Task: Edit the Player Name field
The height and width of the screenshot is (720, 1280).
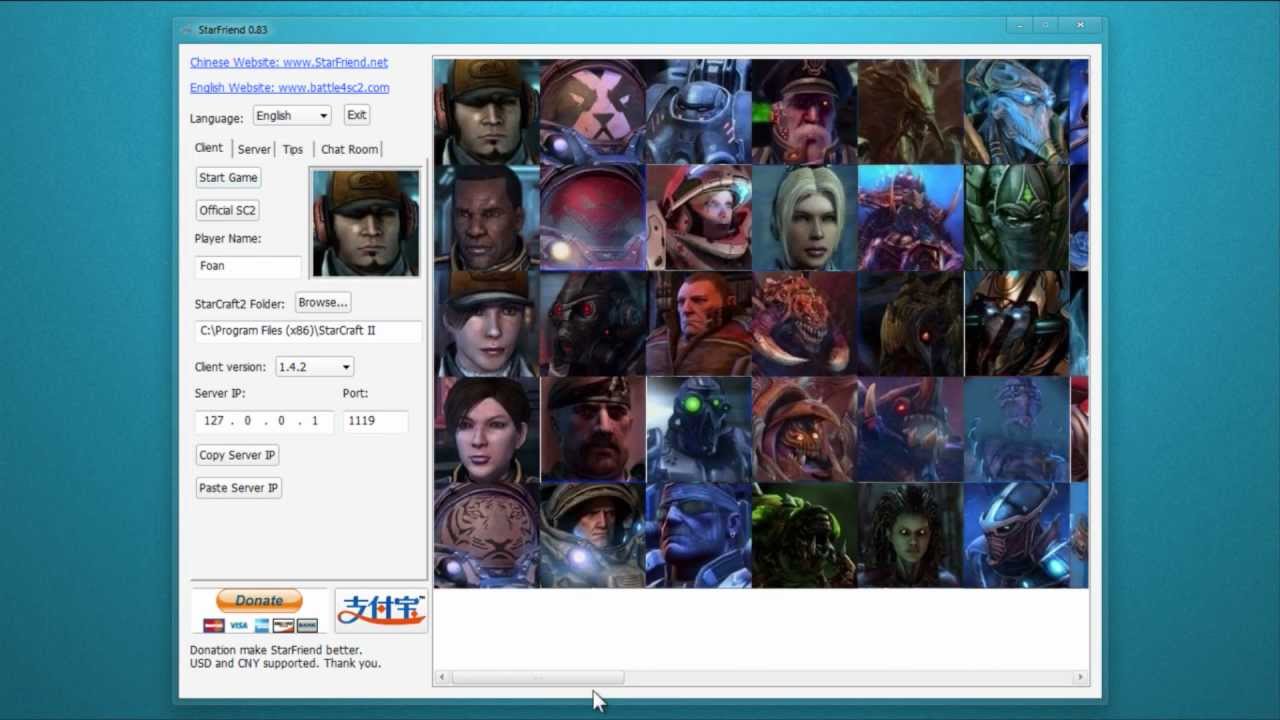Action: pos(248,266)
